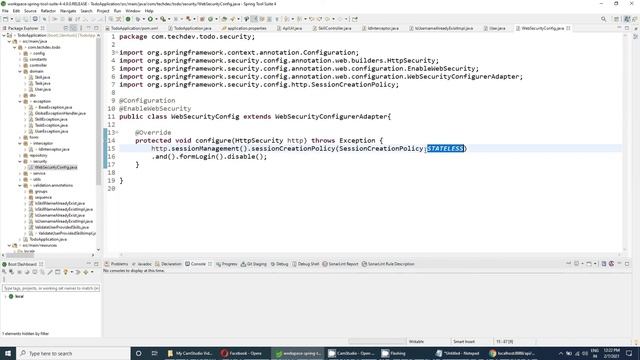The image size is (640, 360).
Task: Toggle Link with Editor in Package Explorer
Action: click(73, 28)
